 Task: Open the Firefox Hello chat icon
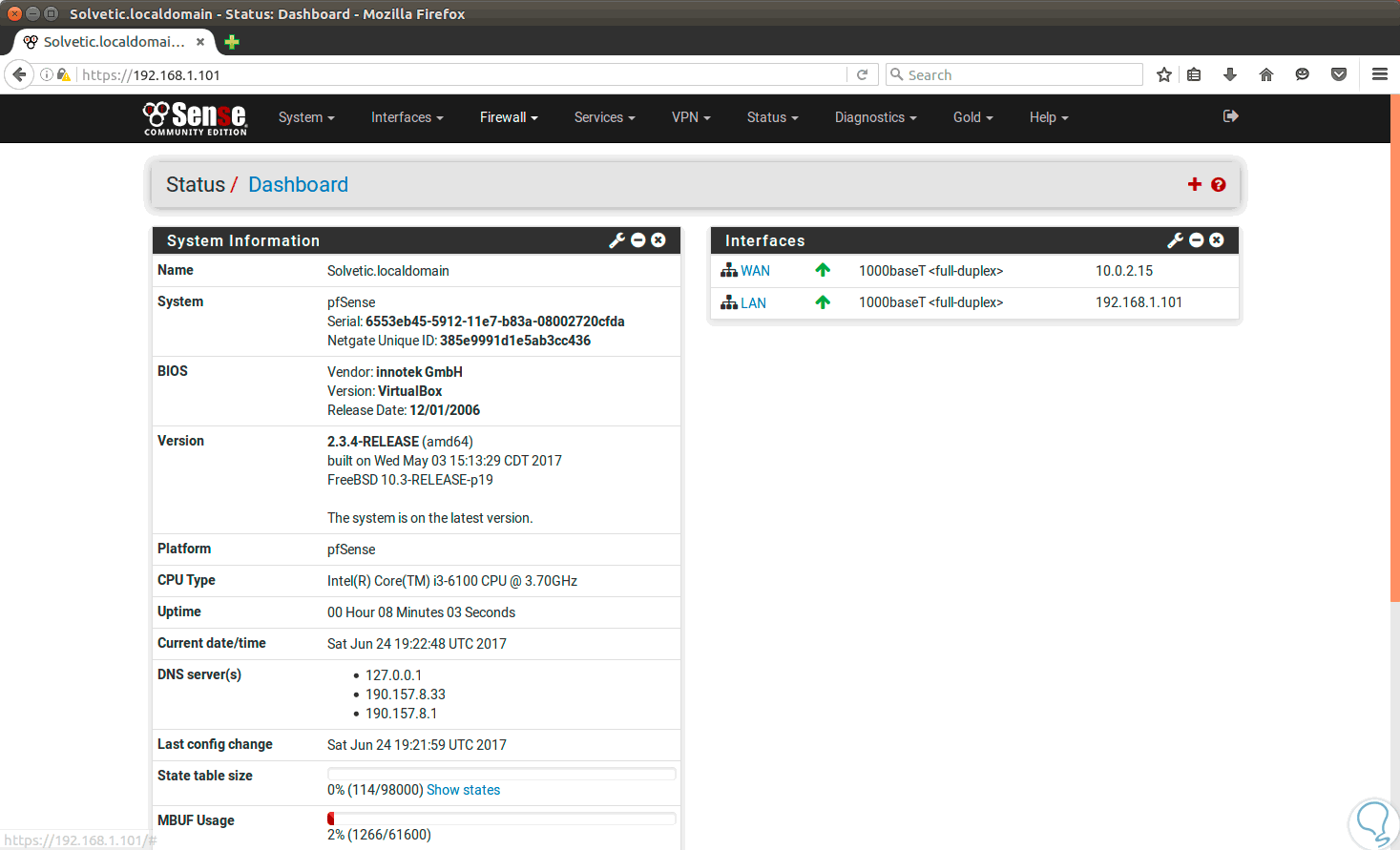click(x=1302, y=74)
